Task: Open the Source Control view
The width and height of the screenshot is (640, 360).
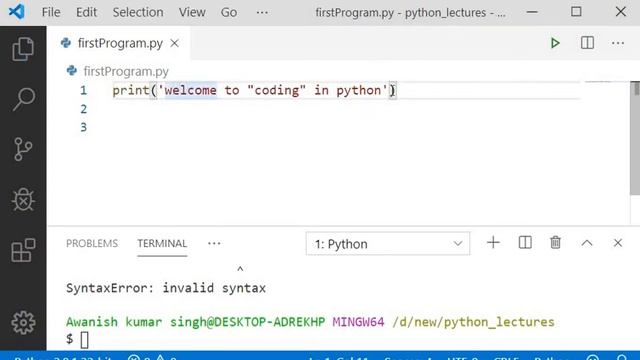Action: (23, 149)
